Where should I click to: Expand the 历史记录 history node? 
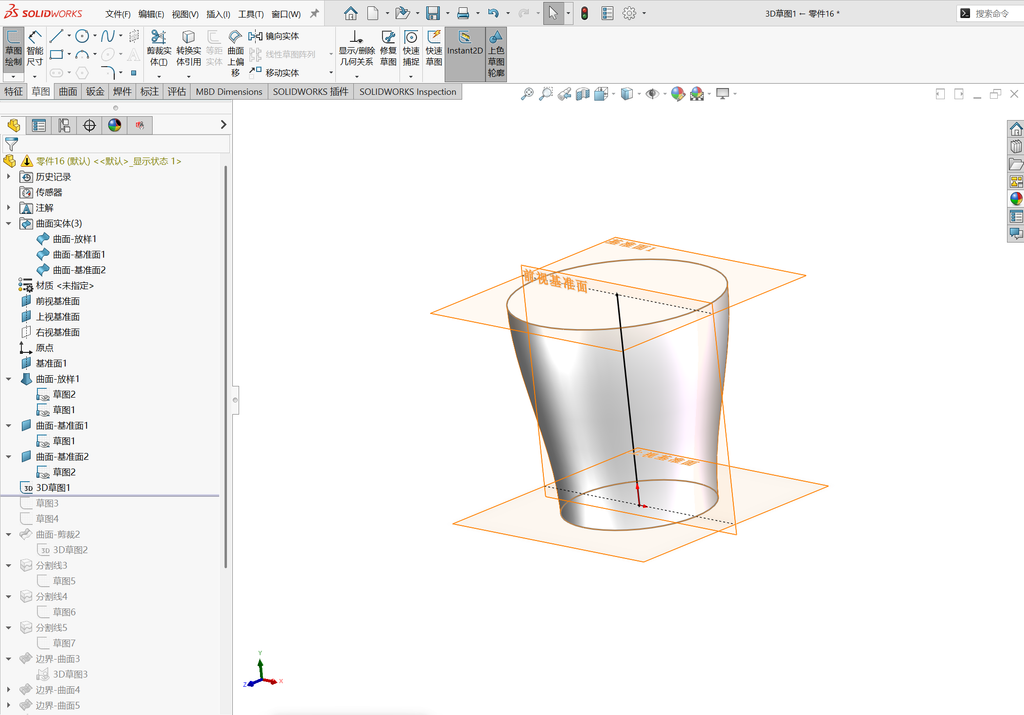8,176
